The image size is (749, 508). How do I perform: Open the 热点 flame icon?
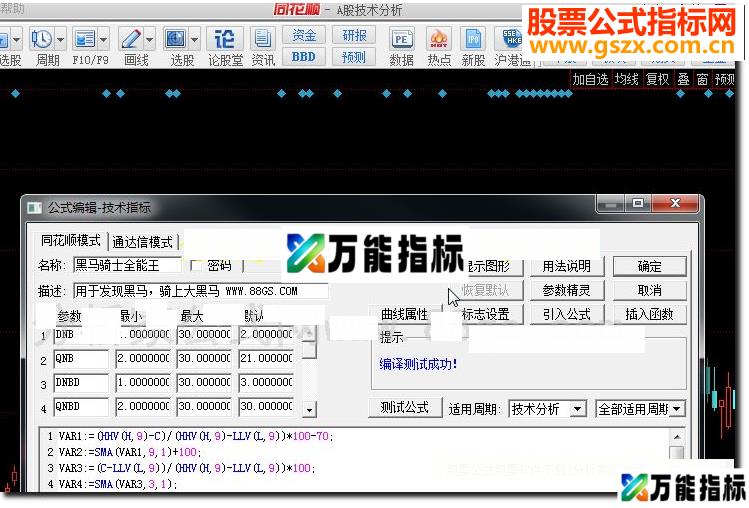[439, 39]
